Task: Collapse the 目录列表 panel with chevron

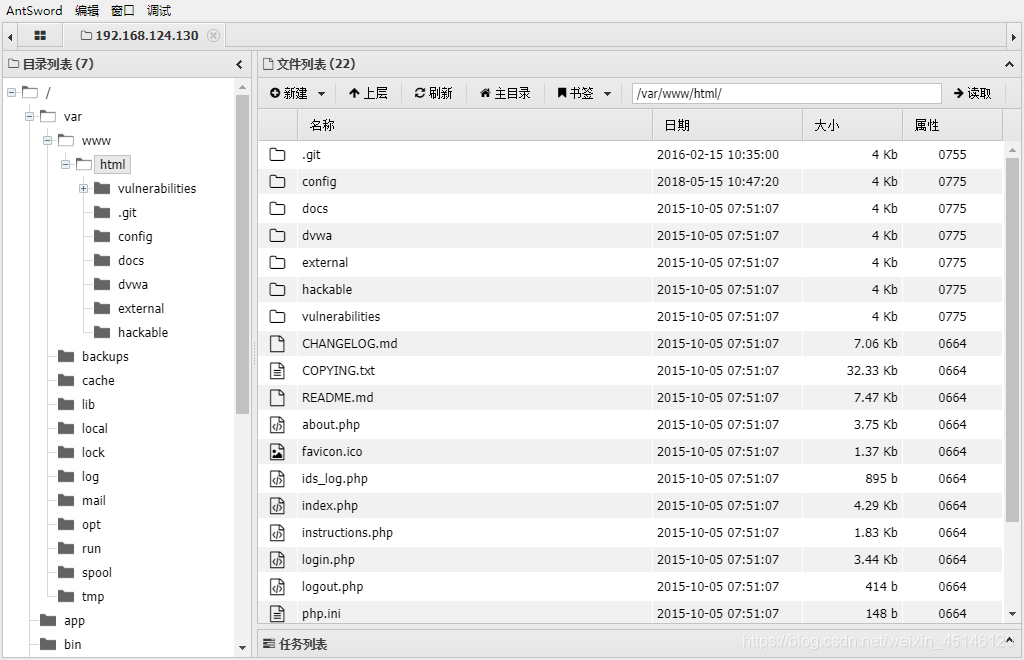Action: click(239, 64)
